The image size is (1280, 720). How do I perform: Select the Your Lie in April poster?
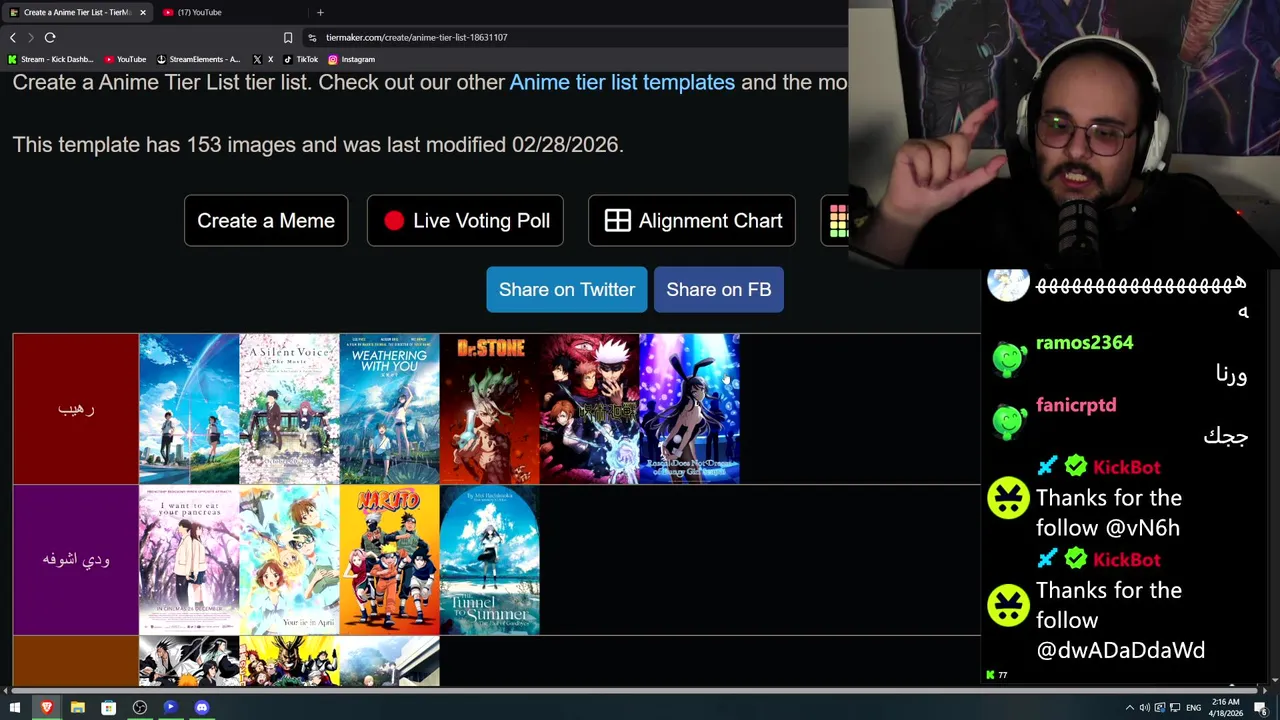289,560
